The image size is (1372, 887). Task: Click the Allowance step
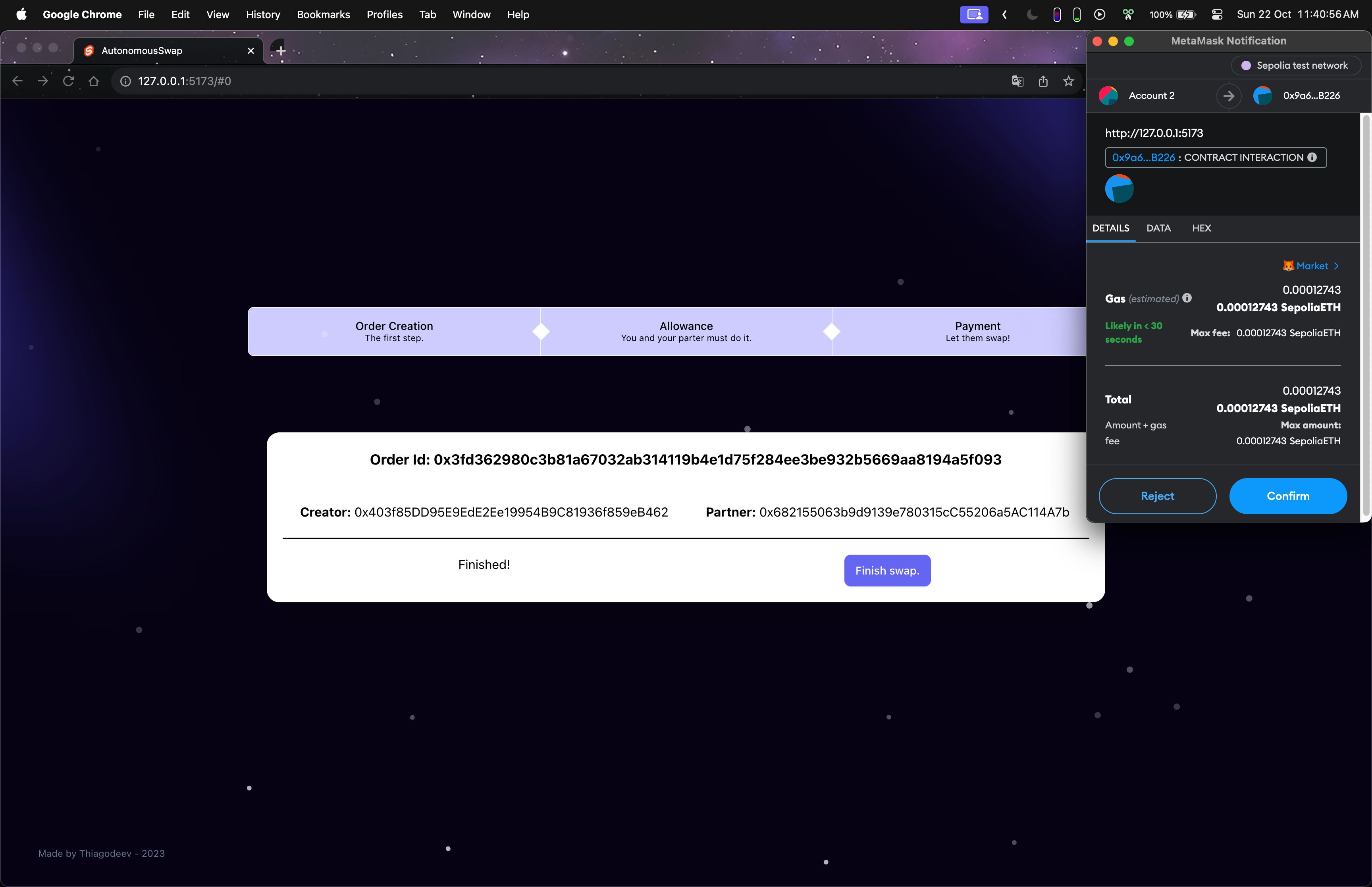tap(686, 331)
